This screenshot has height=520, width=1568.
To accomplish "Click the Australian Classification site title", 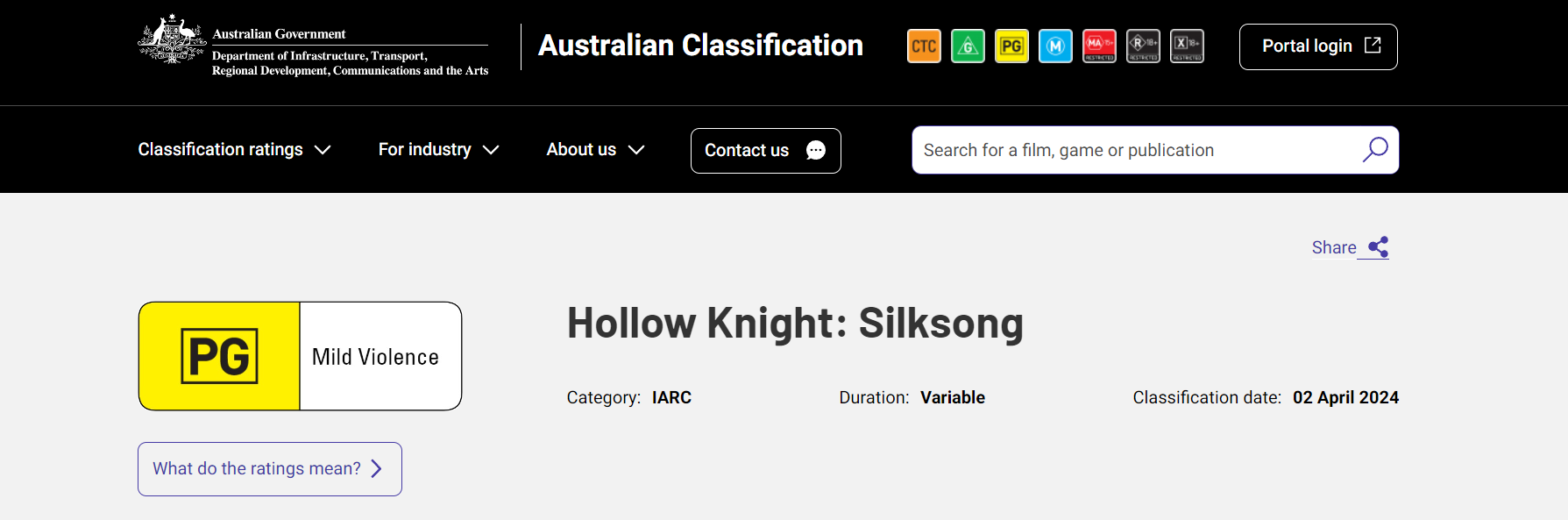I will pyautogui.click(x=700, y=46).
